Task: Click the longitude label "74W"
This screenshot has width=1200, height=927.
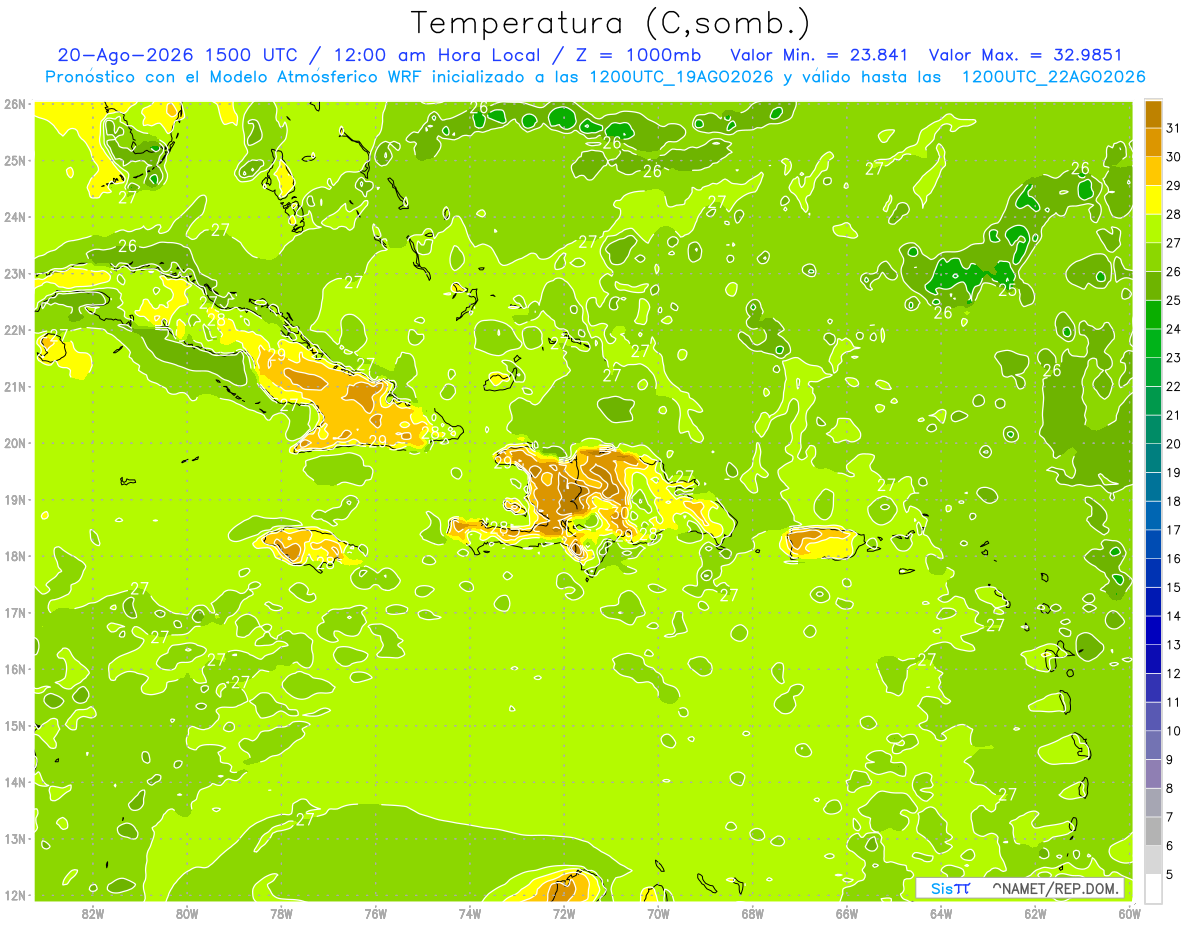Action: (470, 914)
